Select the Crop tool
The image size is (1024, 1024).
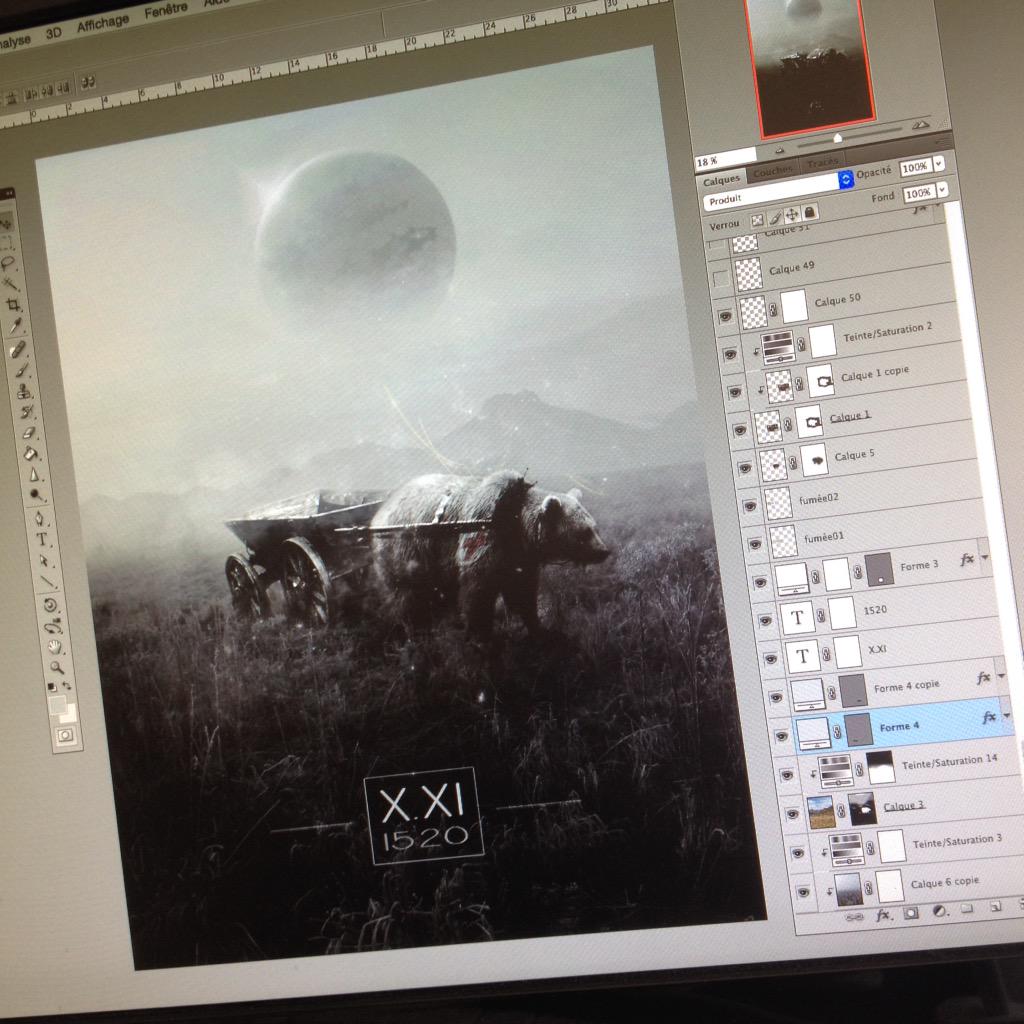click(x=13, y=304)
